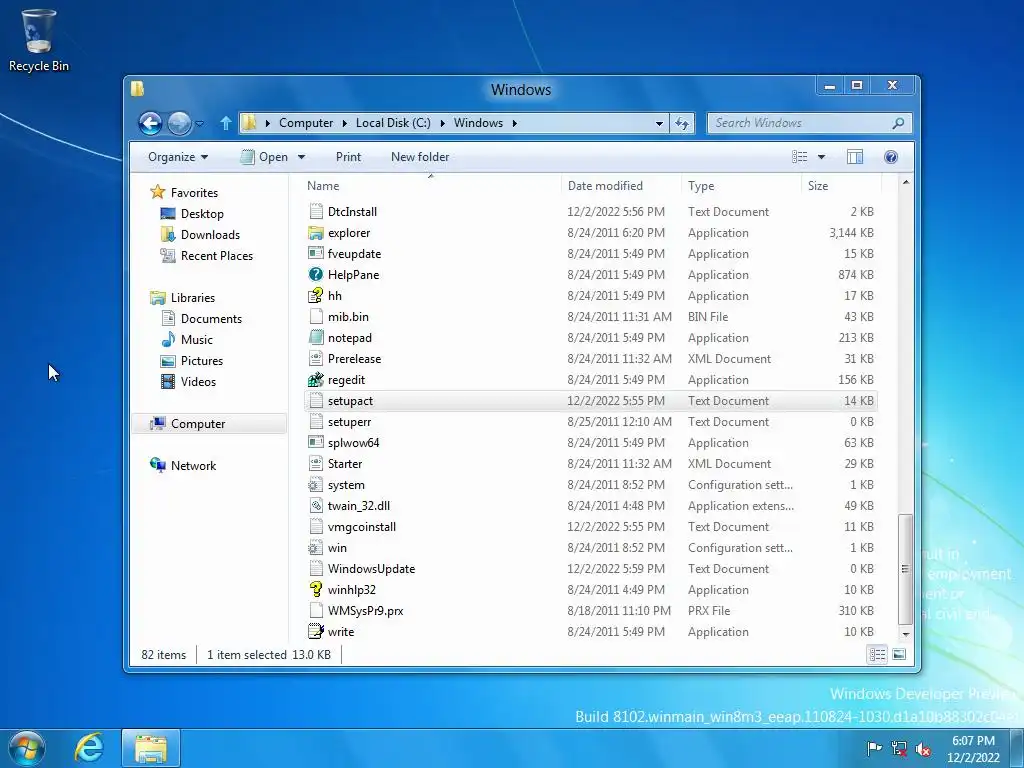
Task: Open Windows Explorer taskbar button
Action: [x=151, y=748]
